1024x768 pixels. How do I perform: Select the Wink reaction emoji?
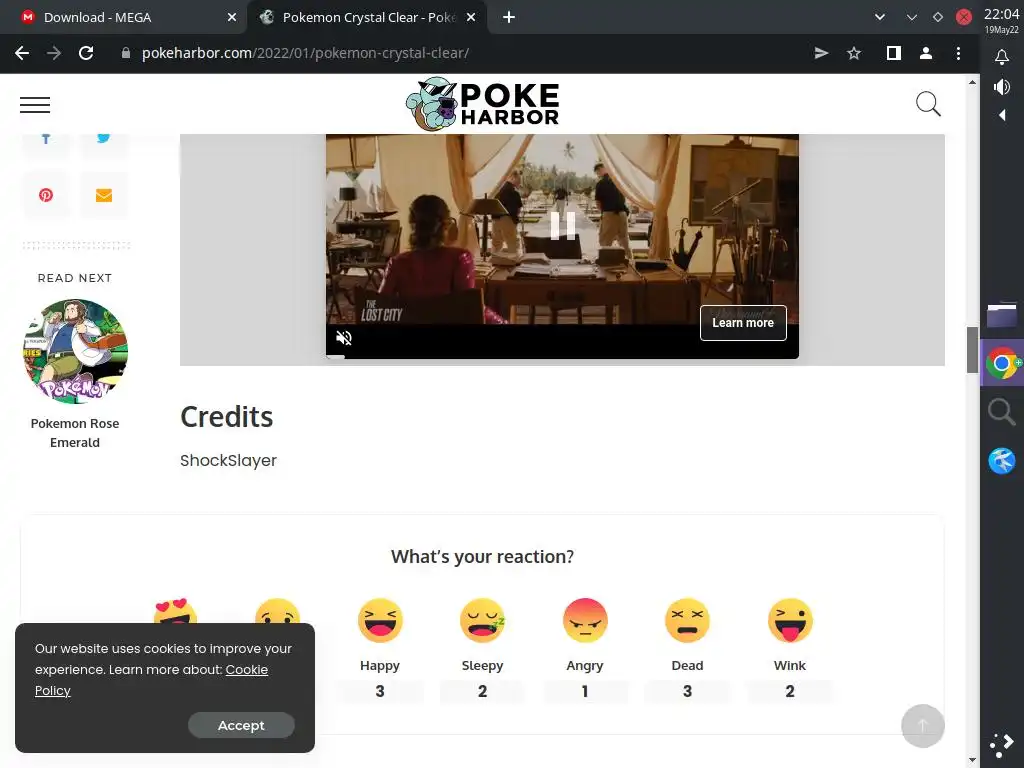click(x=790, y=620)
